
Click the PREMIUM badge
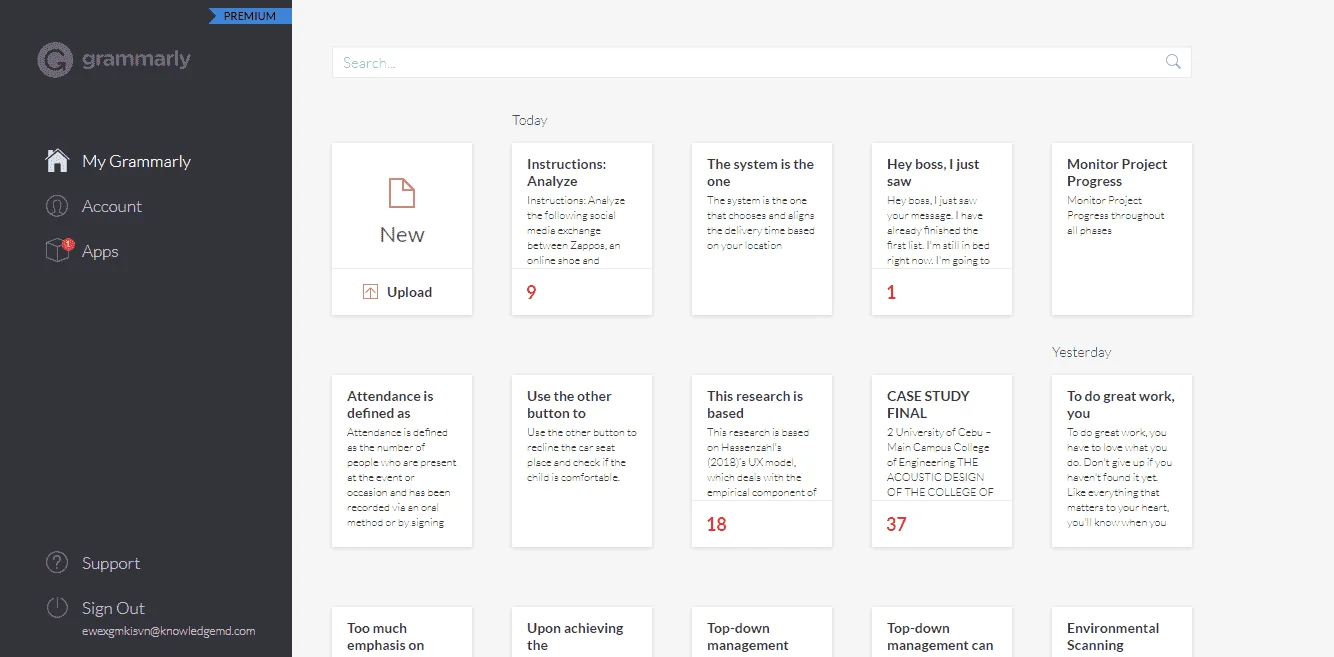[250, 16]
